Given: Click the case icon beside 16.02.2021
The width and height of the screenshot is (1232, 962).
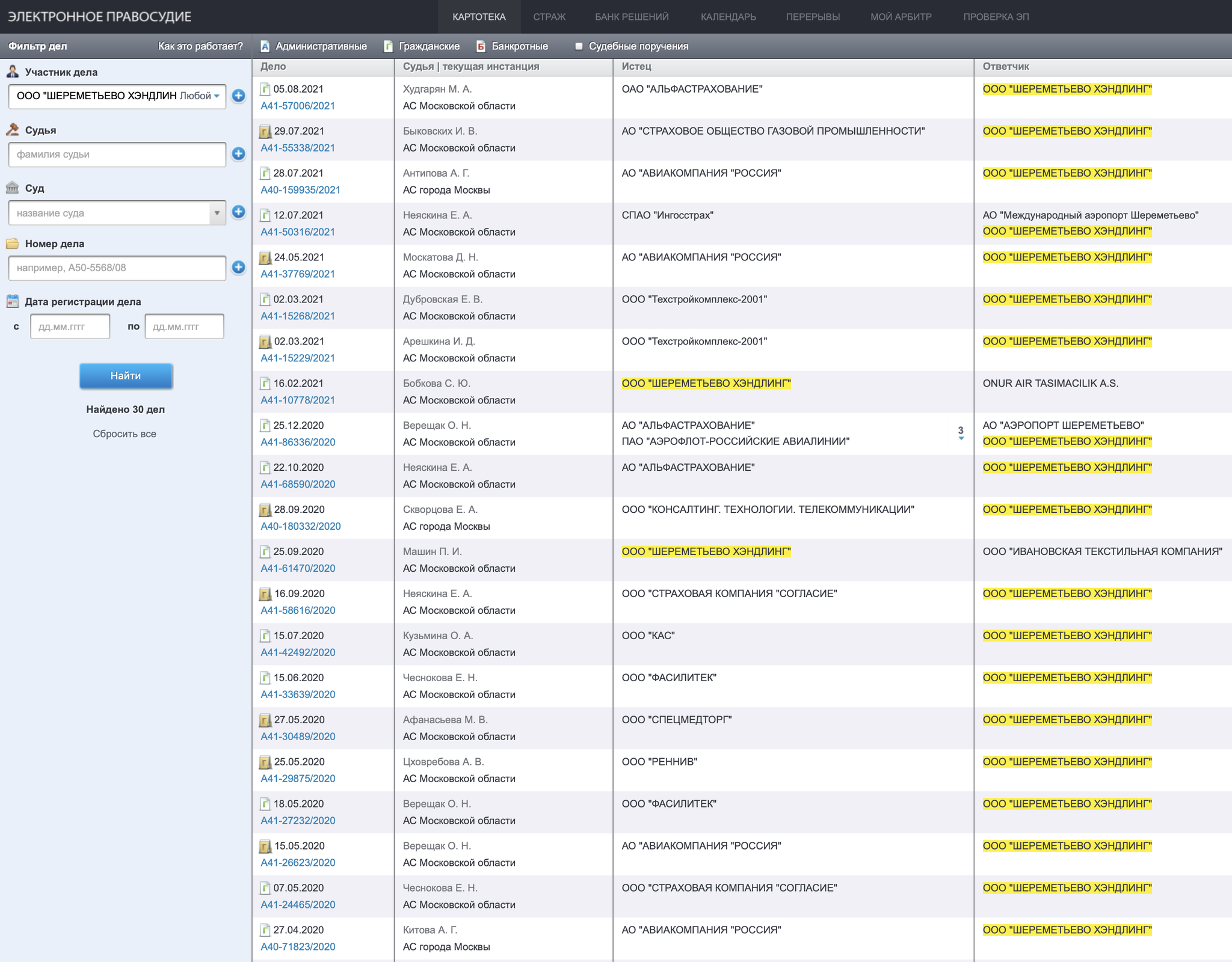Looking at the screenshot, I should click(x=265, y=384).
